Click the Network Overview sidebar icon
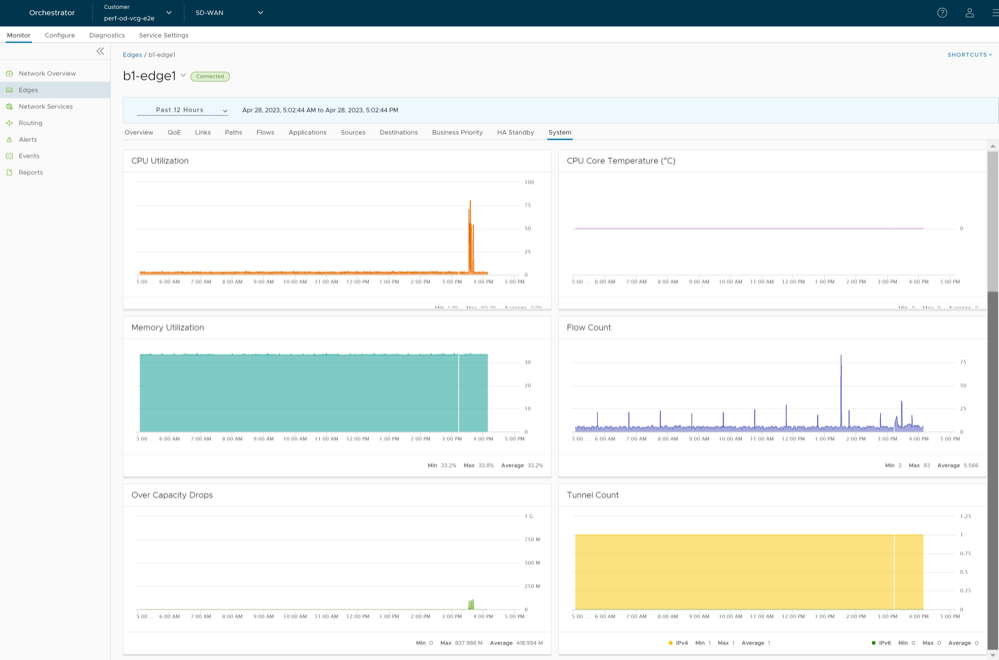 10,74
